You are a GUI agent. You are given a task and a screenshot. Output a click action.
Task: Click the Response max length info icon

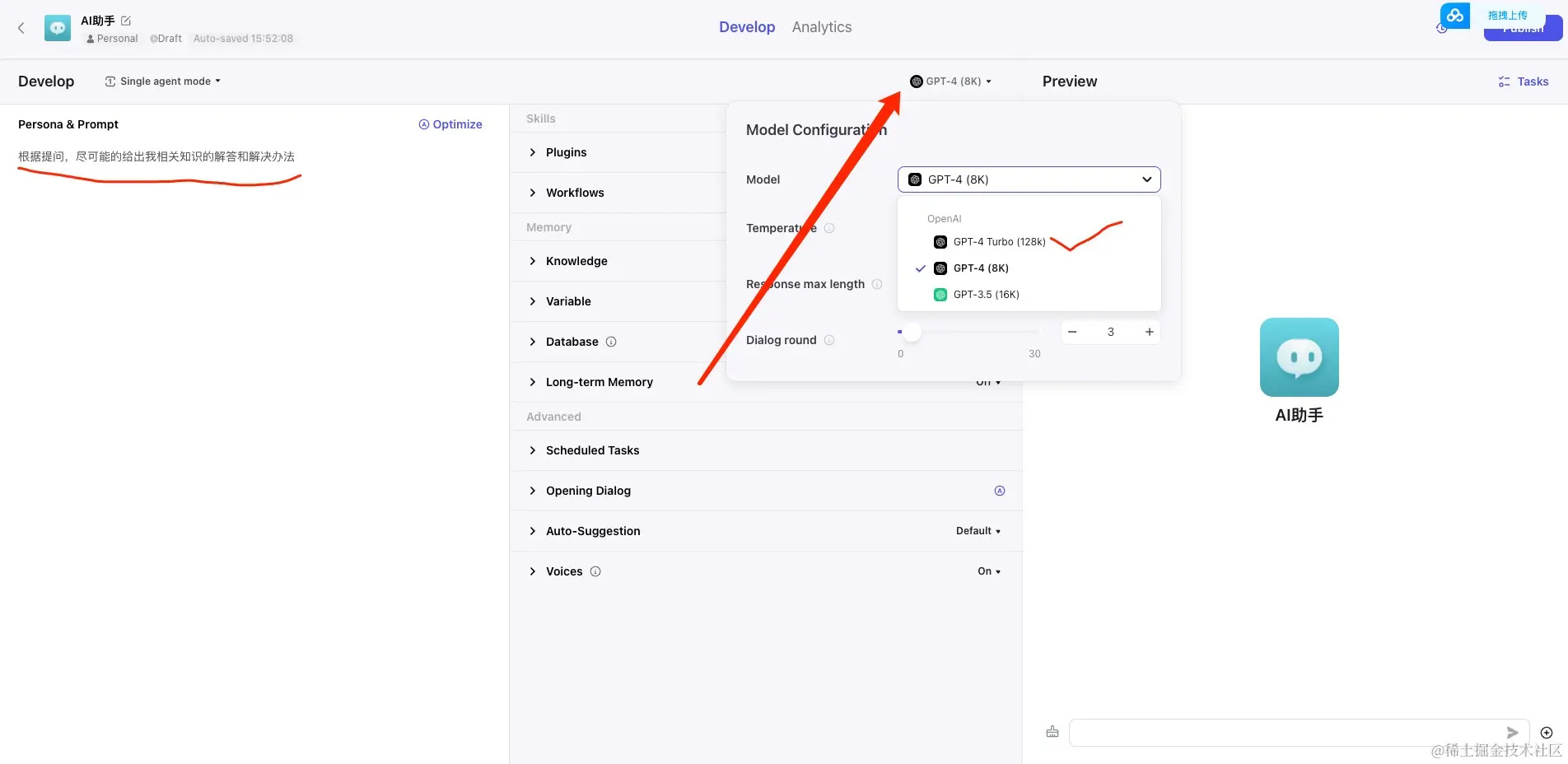point(877,284)
